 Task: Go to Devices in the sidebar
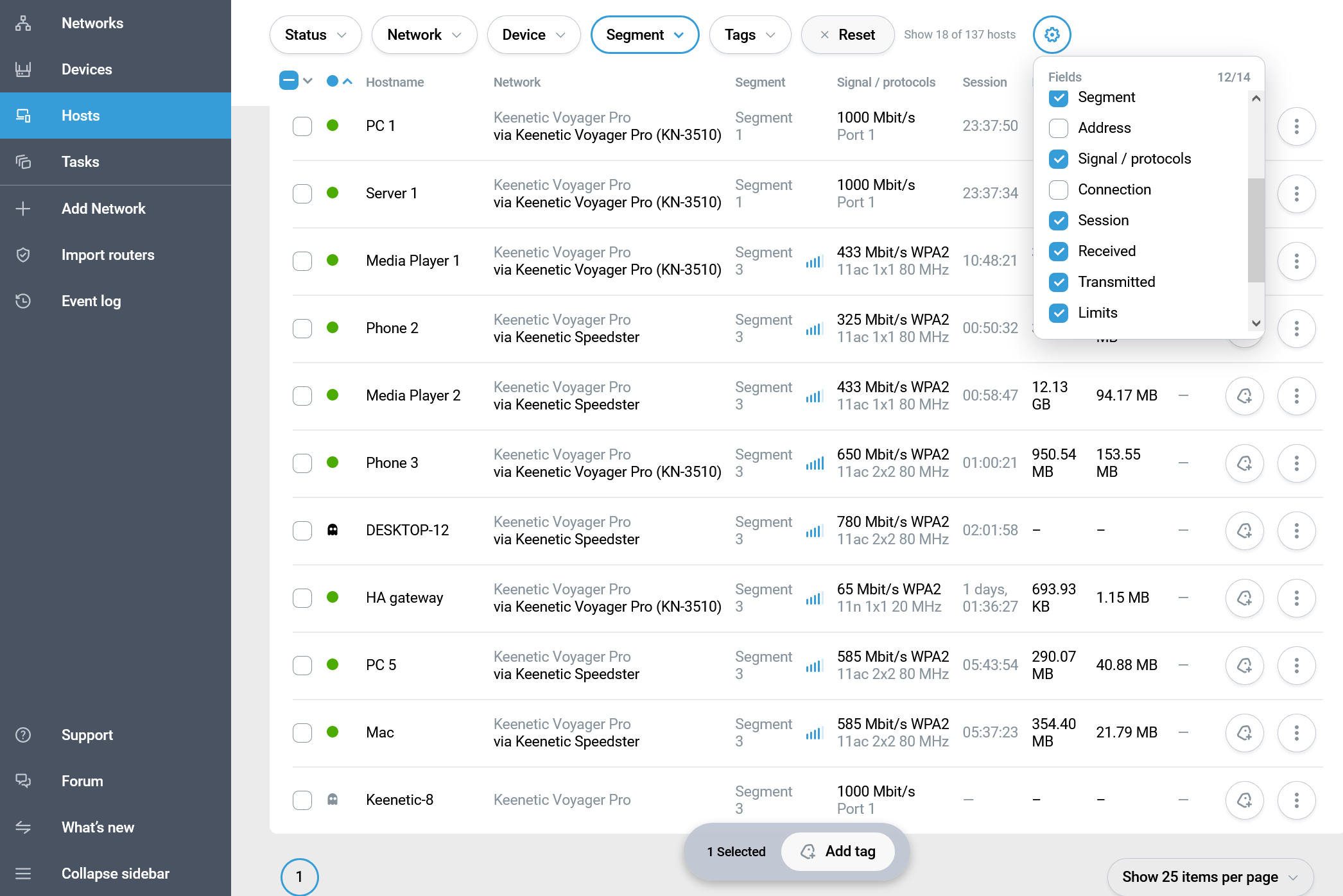87,69
